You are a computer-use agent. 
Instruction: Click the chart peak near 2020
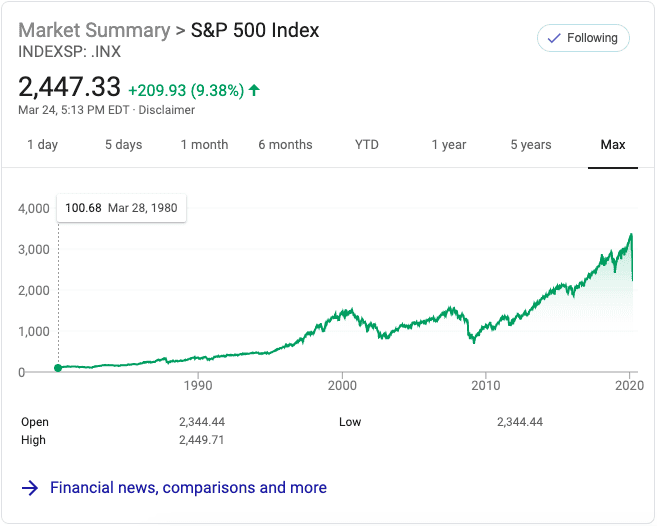[x=631, y=235]
